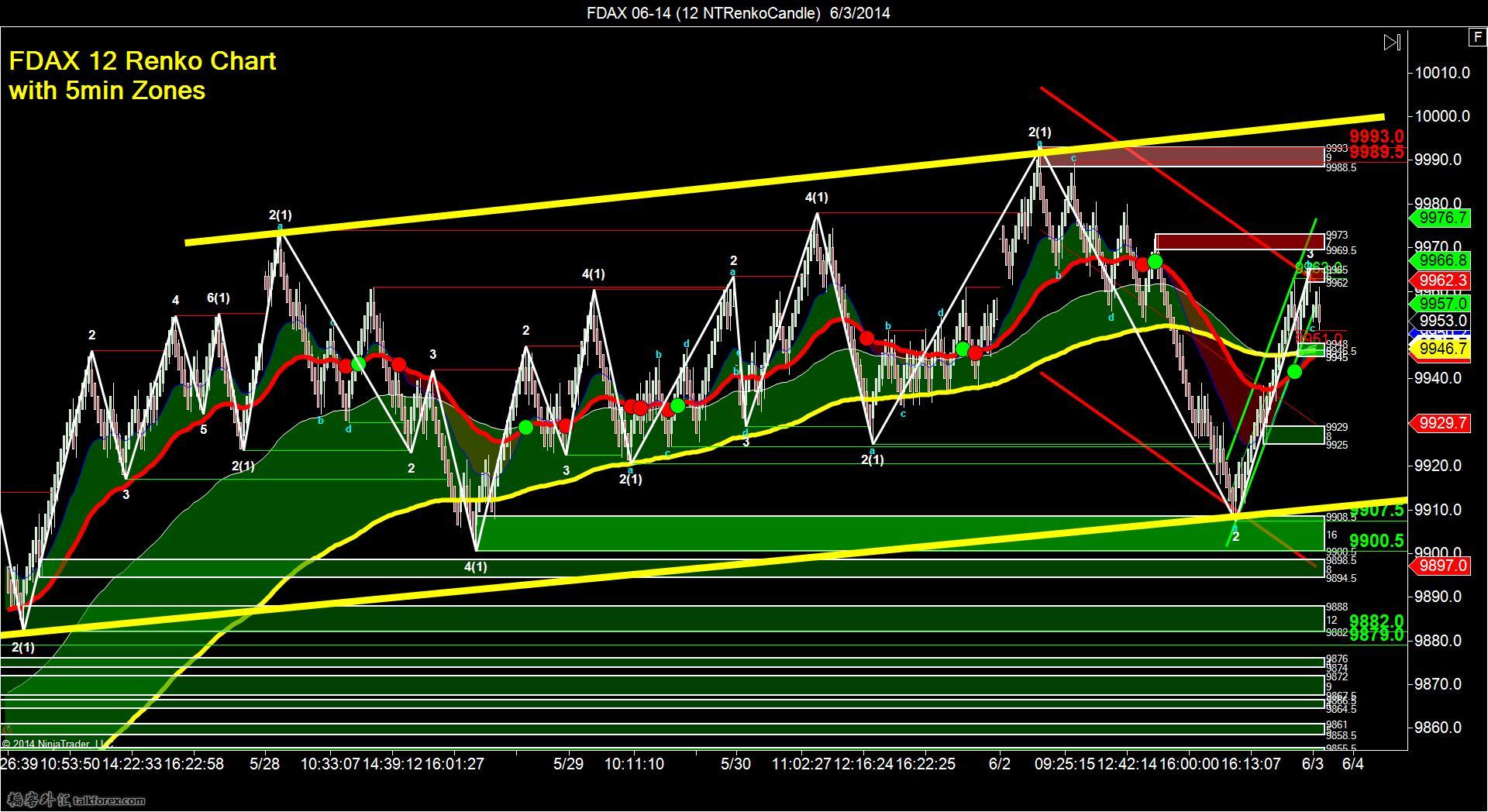Click the 16:13:07 time label
The height and width of the screenshot is (812, 1488).
[x=1251, y=763]
